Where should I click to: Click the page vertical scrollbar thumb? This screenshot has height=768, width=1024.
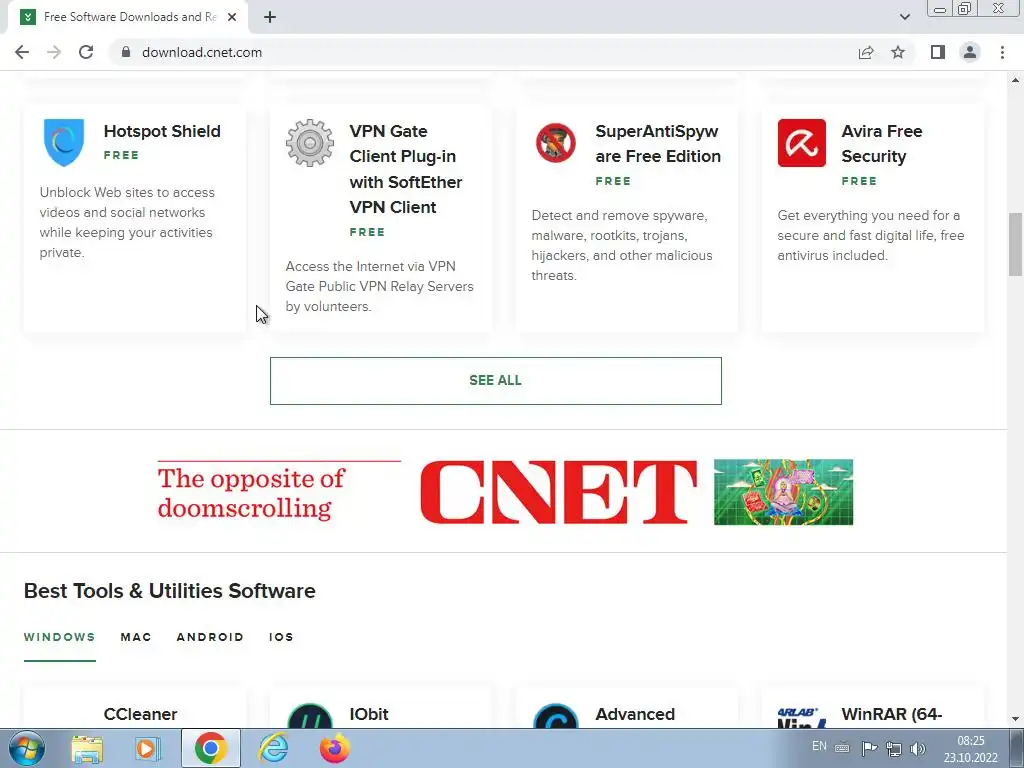(x=1015, y=244)
